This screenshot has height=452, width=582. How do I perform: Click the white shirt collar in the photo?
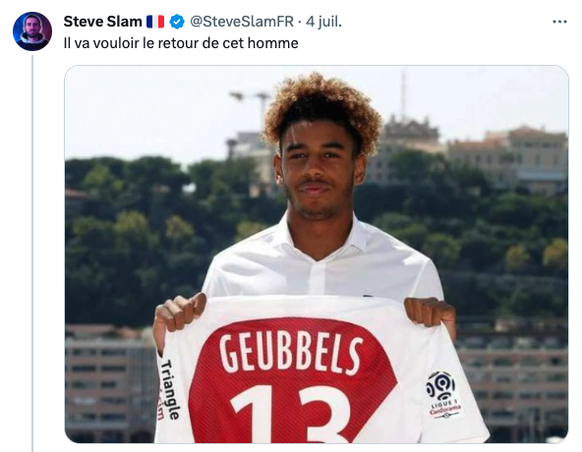point(321,240)
